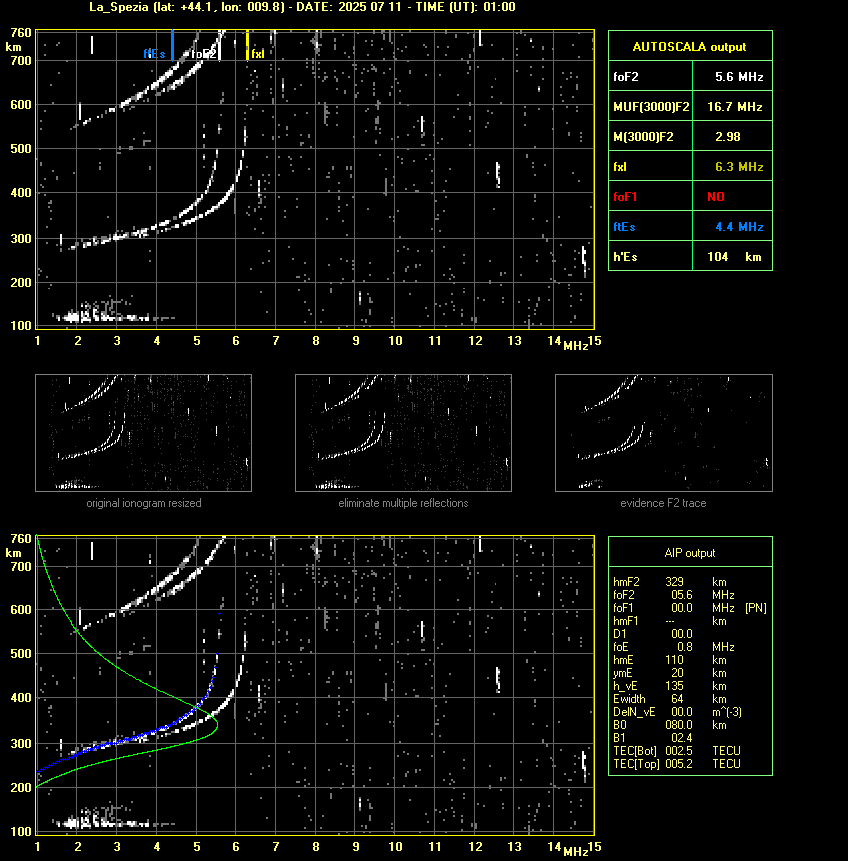848x861 pixels.
Task: Click the 'eliminate multiple reflections' thumbnail
Action: [x=403, y=433]
